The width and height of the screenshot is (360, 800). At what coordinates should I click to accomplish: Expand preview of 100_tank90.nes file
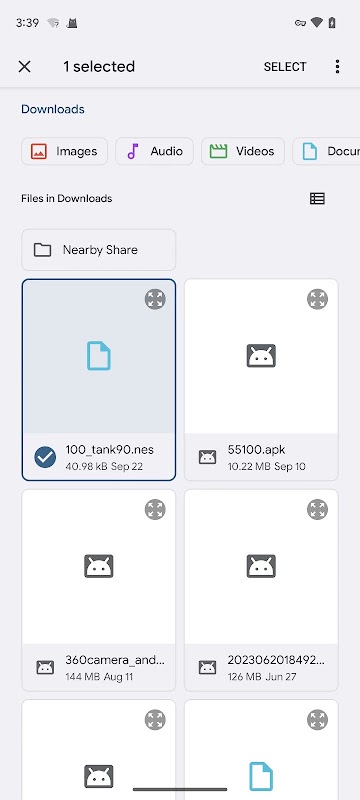click(x=155, y=299)
